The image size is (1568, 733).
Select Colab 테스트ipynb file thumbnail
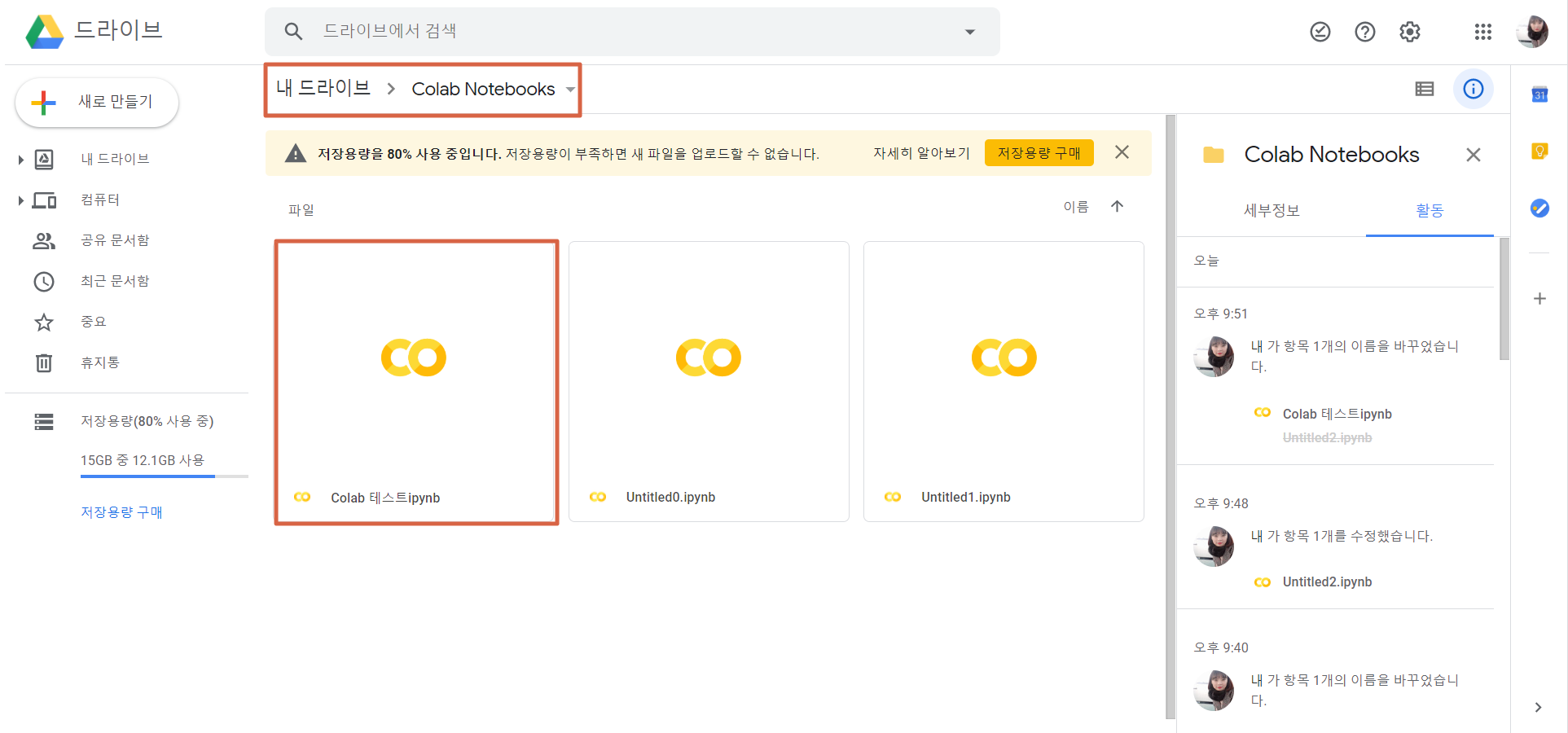[416, 358]
